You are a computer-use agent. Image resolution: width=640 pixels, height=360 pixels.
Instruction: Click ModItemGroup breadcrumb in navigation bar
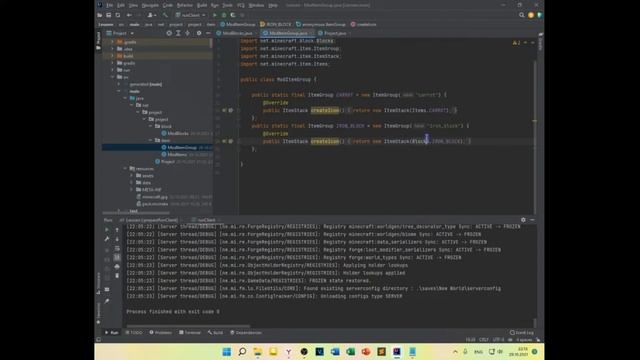(x=238, y=24)
